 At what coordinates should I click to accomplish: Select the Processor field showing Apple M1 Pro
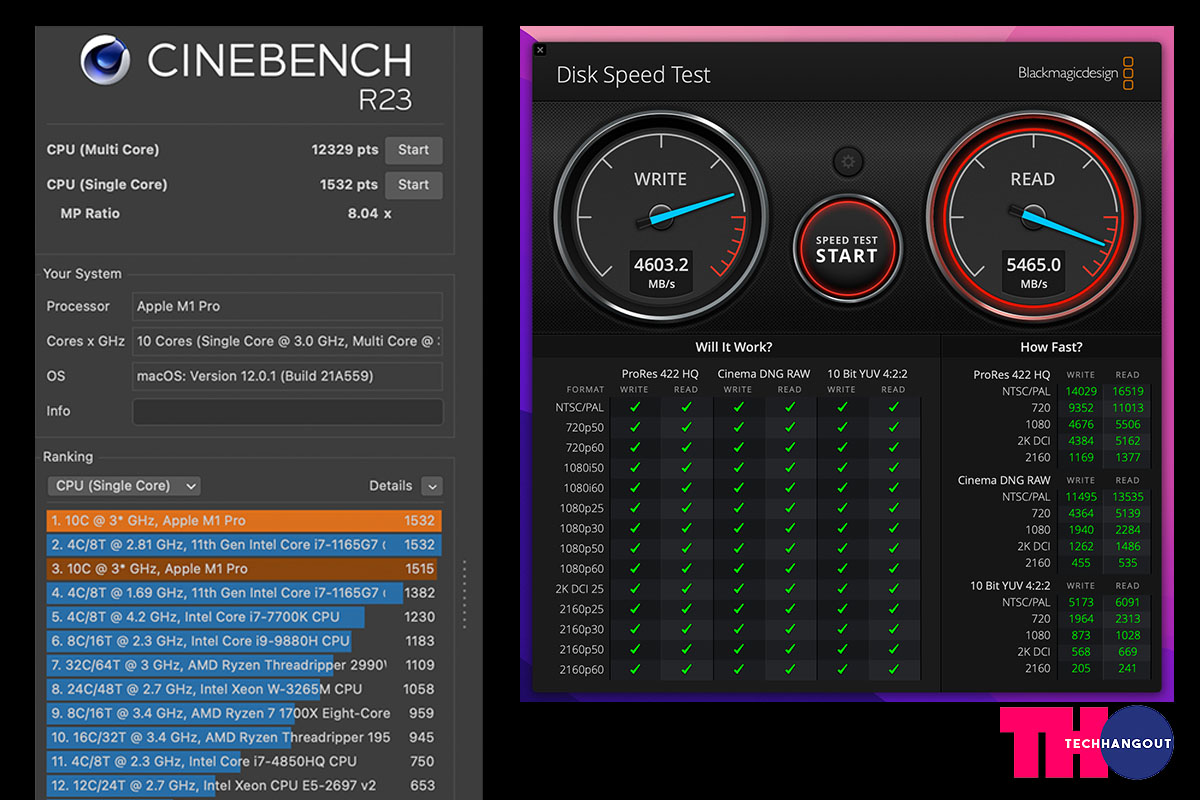click(x=287, y=306)
